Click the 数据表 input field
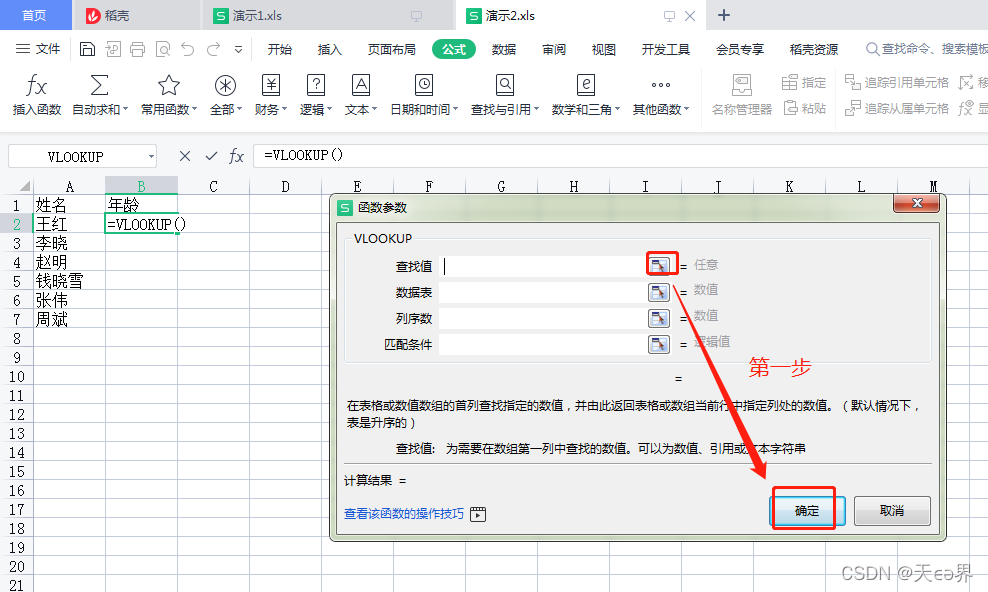 pos(542,292)
